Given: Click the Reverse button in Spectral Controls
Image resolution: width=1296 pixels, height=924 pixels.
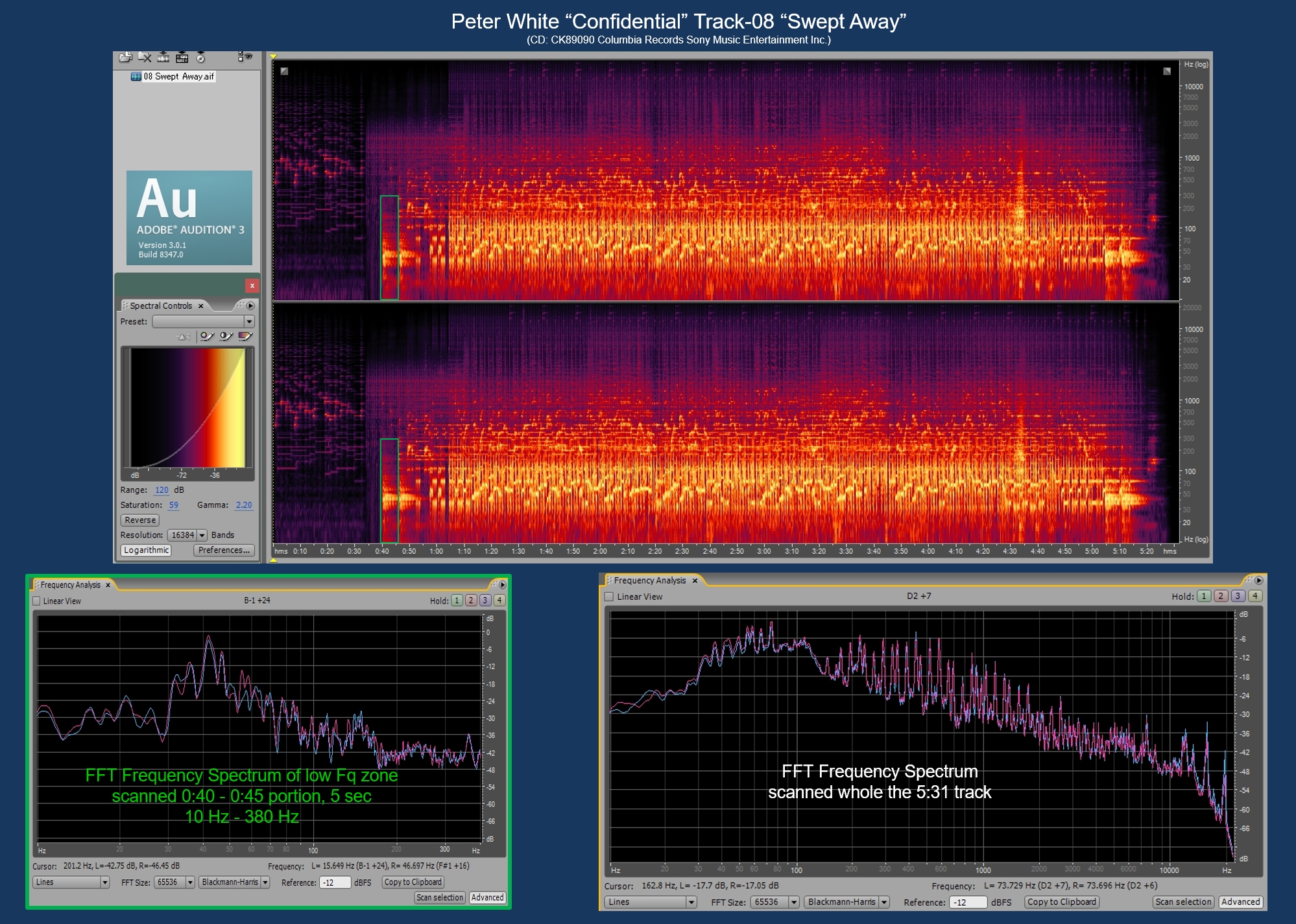Looking at the screenshot, I should point(140,520).
